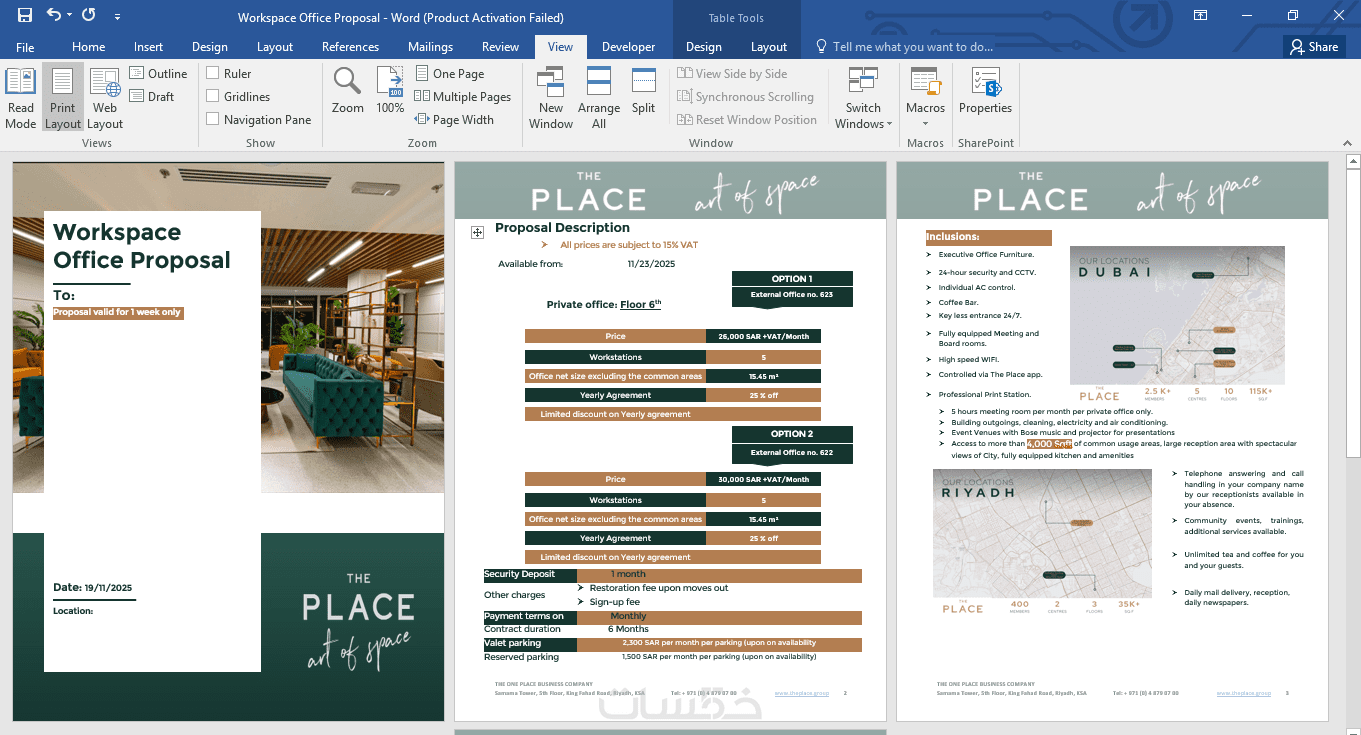1361x735 pixels.
Task: Click the 'Date: 19/11/2025' text
Action: tap(93, 587)
